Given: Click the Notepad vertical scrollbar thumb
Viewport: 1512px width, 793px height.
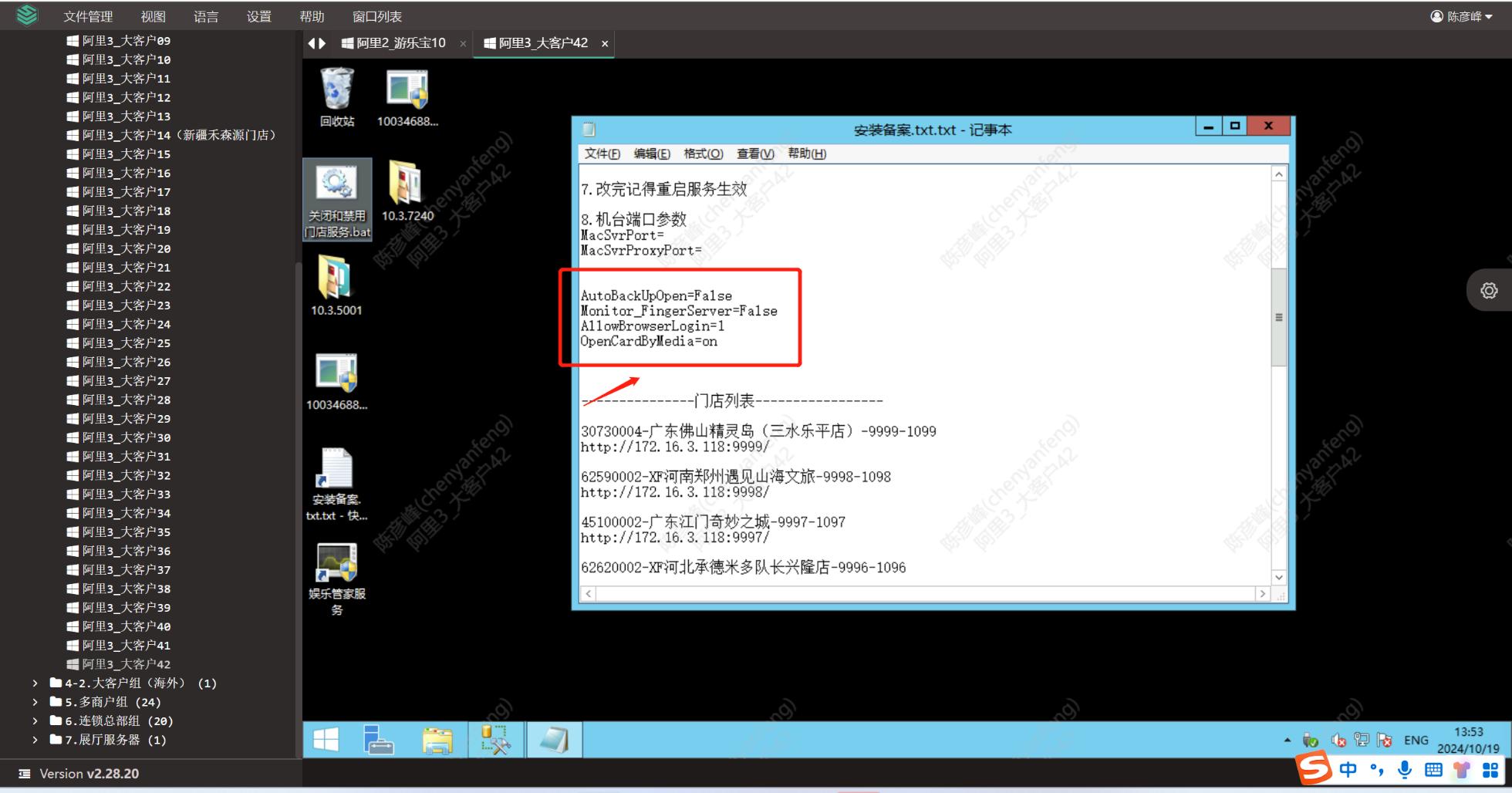Looking at the screenshot, I should pyautogui.click(x=1279, y=317).
